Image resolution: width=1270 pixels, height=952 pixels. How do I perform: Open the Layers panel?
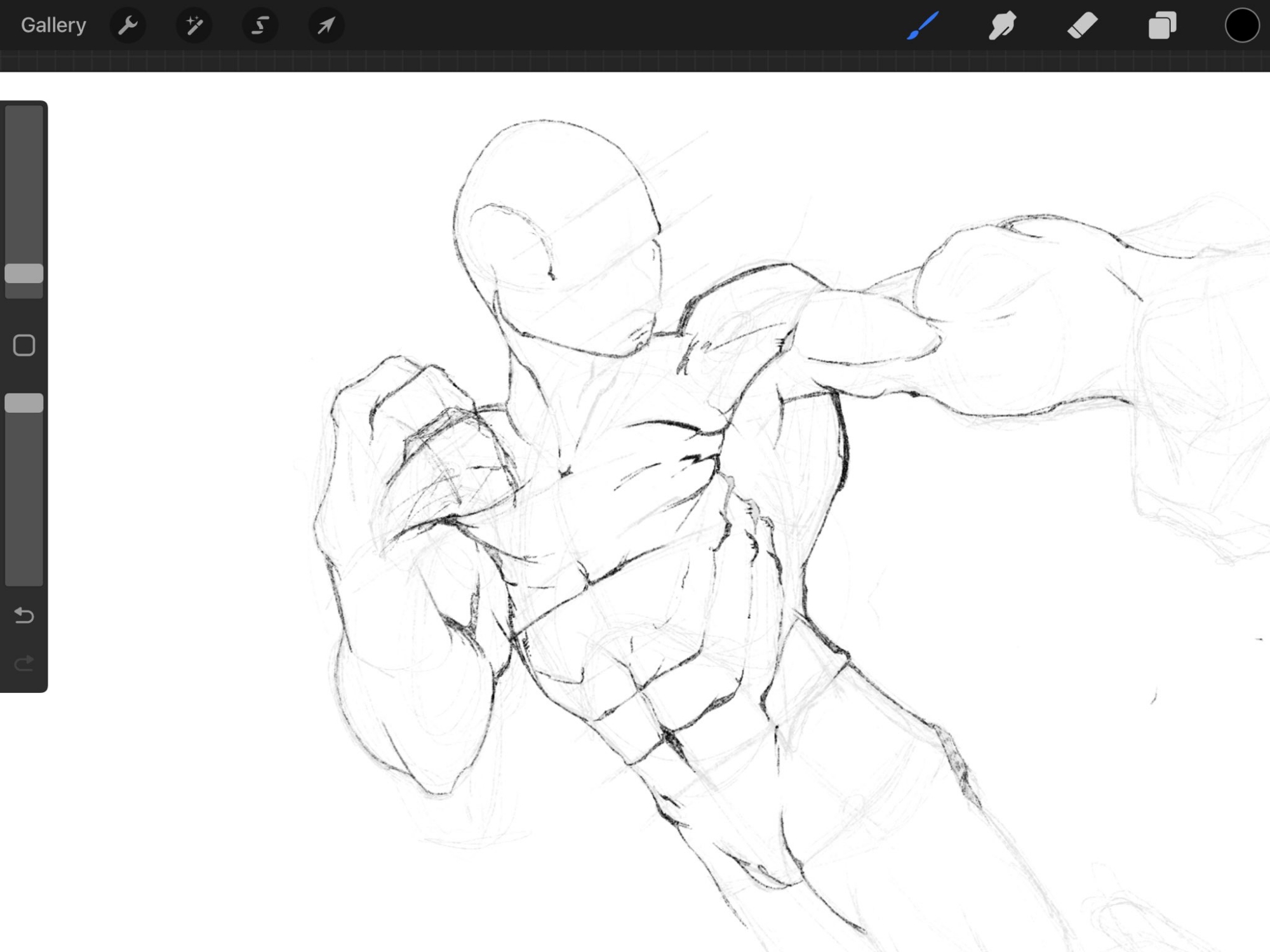[x=1162, y=25]
